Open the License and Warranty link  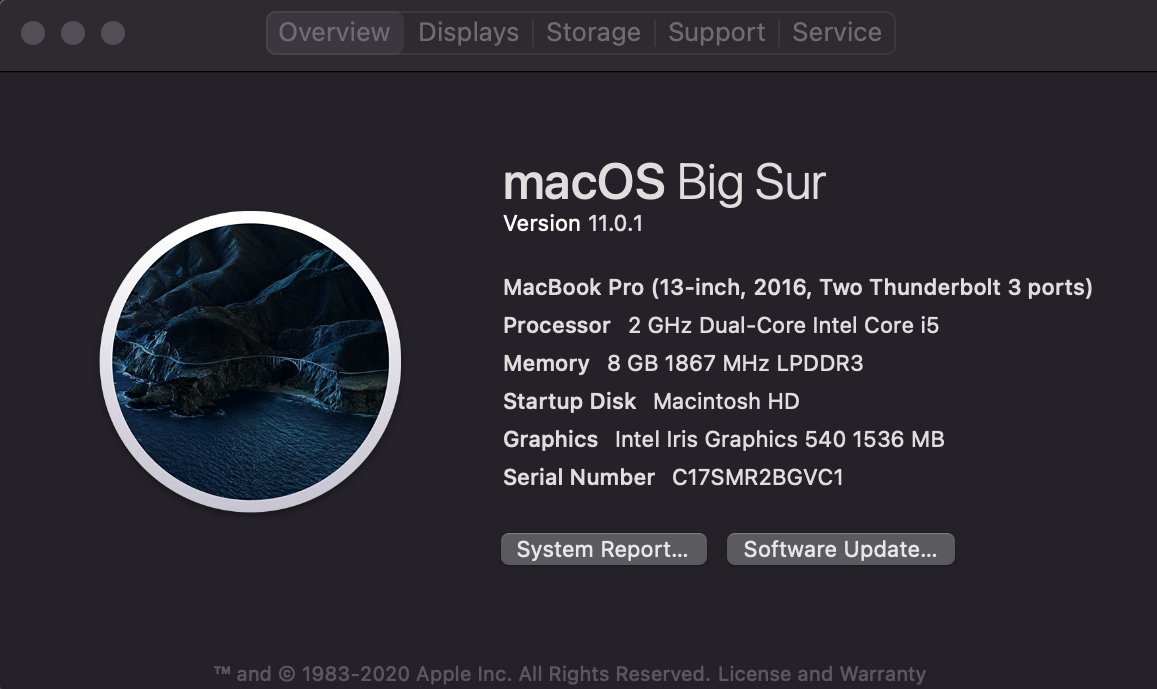click(x=821, y=674)
